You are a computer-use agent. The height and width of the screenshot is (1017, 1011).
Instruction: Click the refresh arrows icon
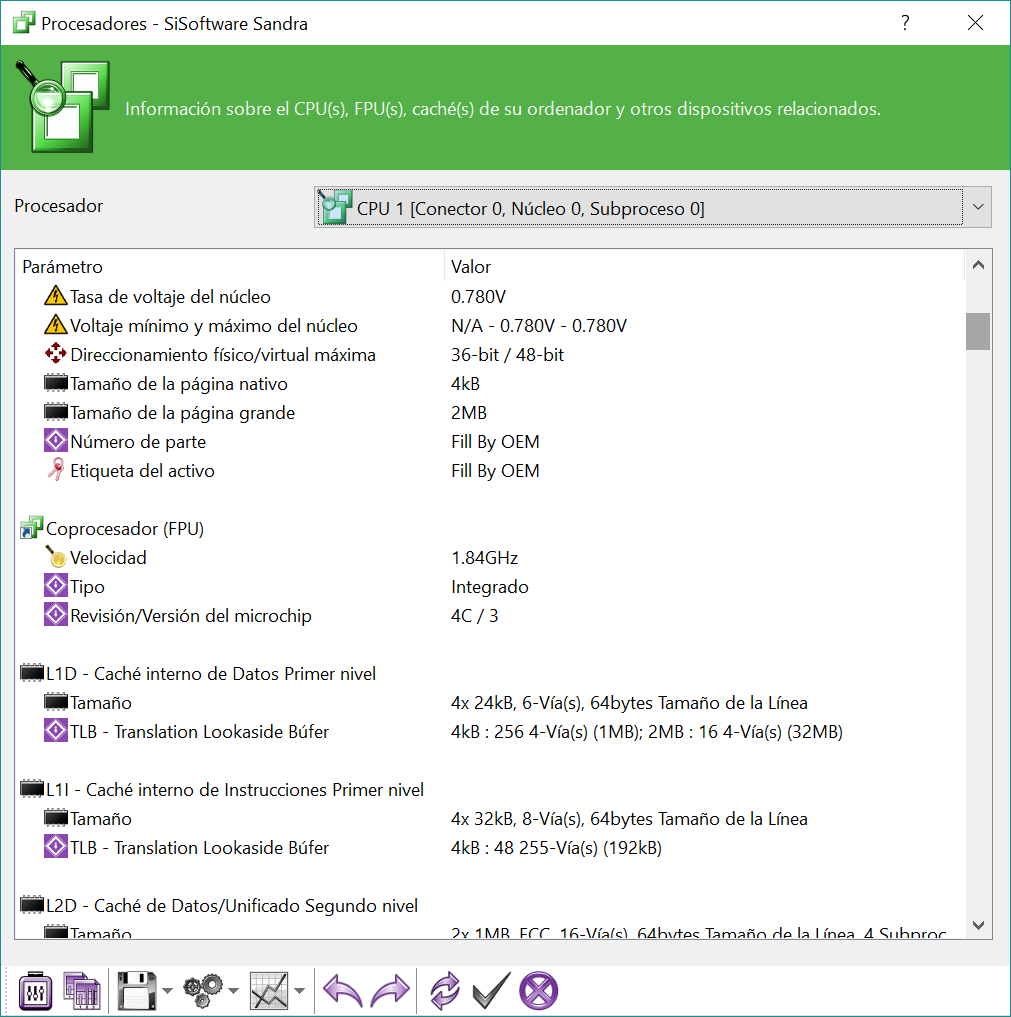pos(445,990)
